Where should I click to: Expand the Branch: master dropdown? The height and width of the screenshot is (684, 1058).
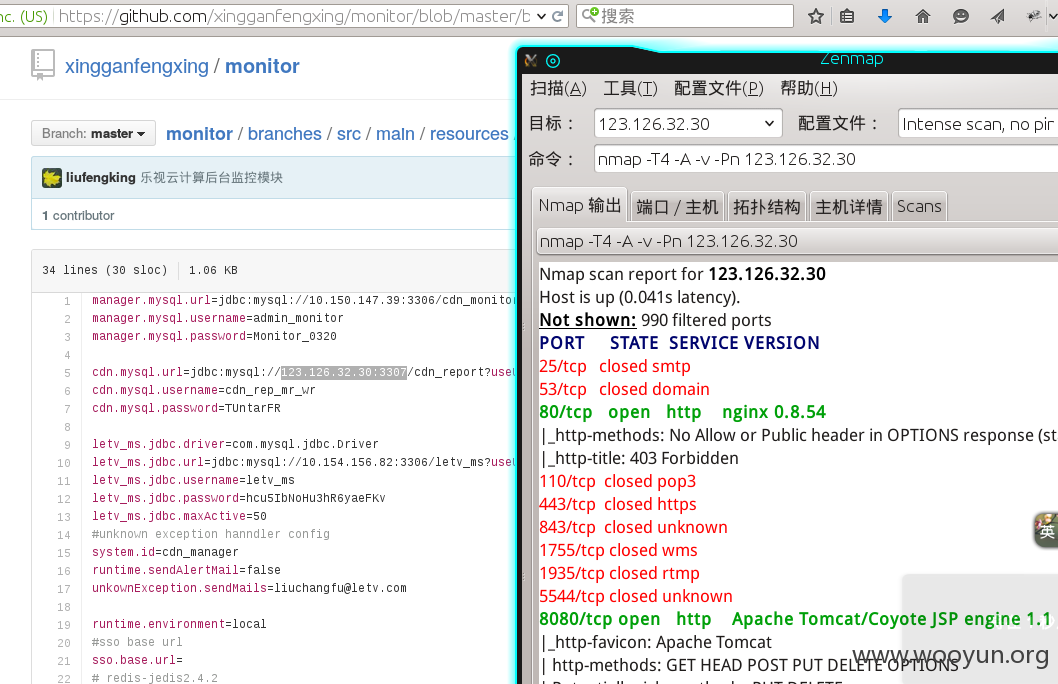pyautogui.click(x=93, y=134)
